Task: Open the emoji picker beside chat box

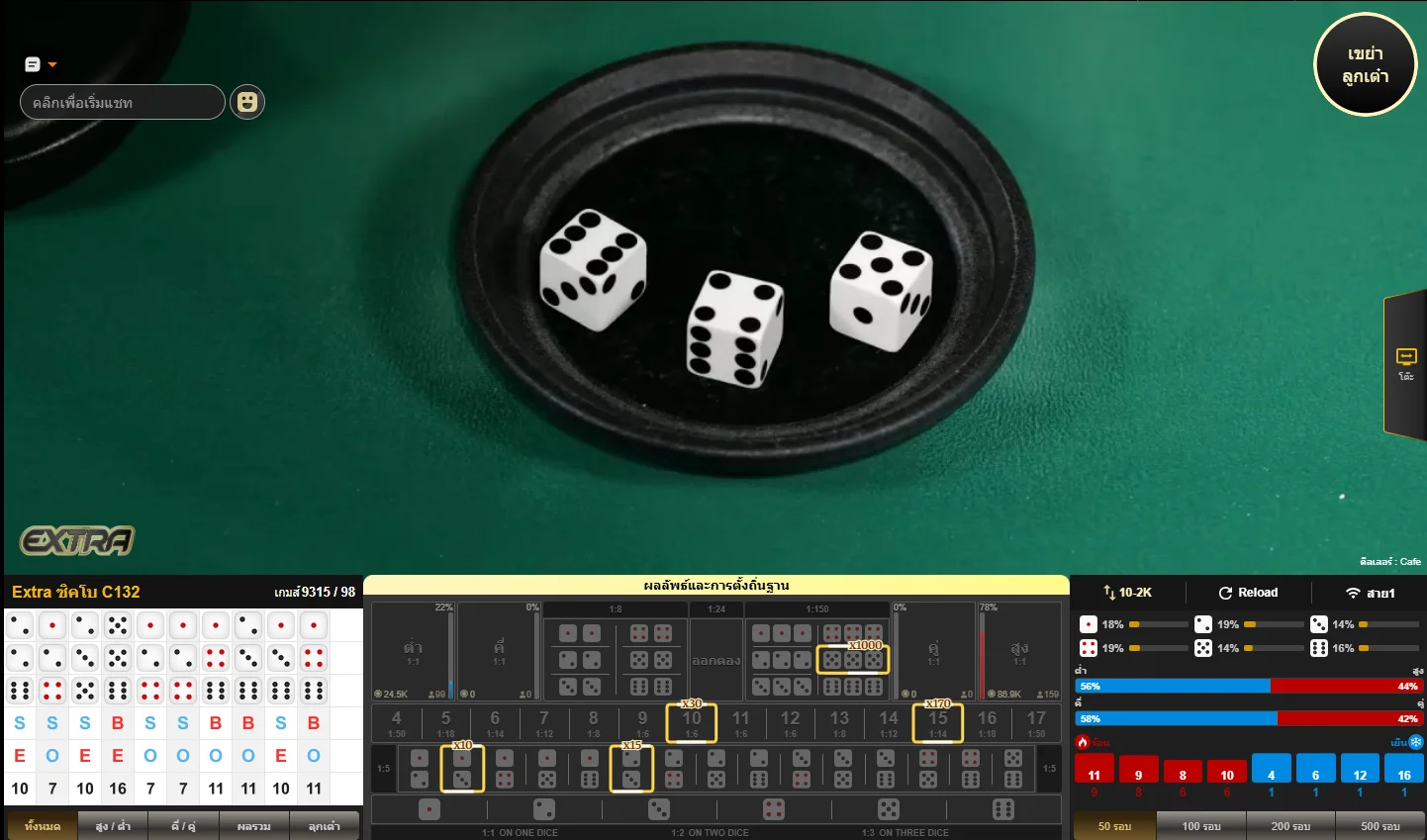Action: 247,102
